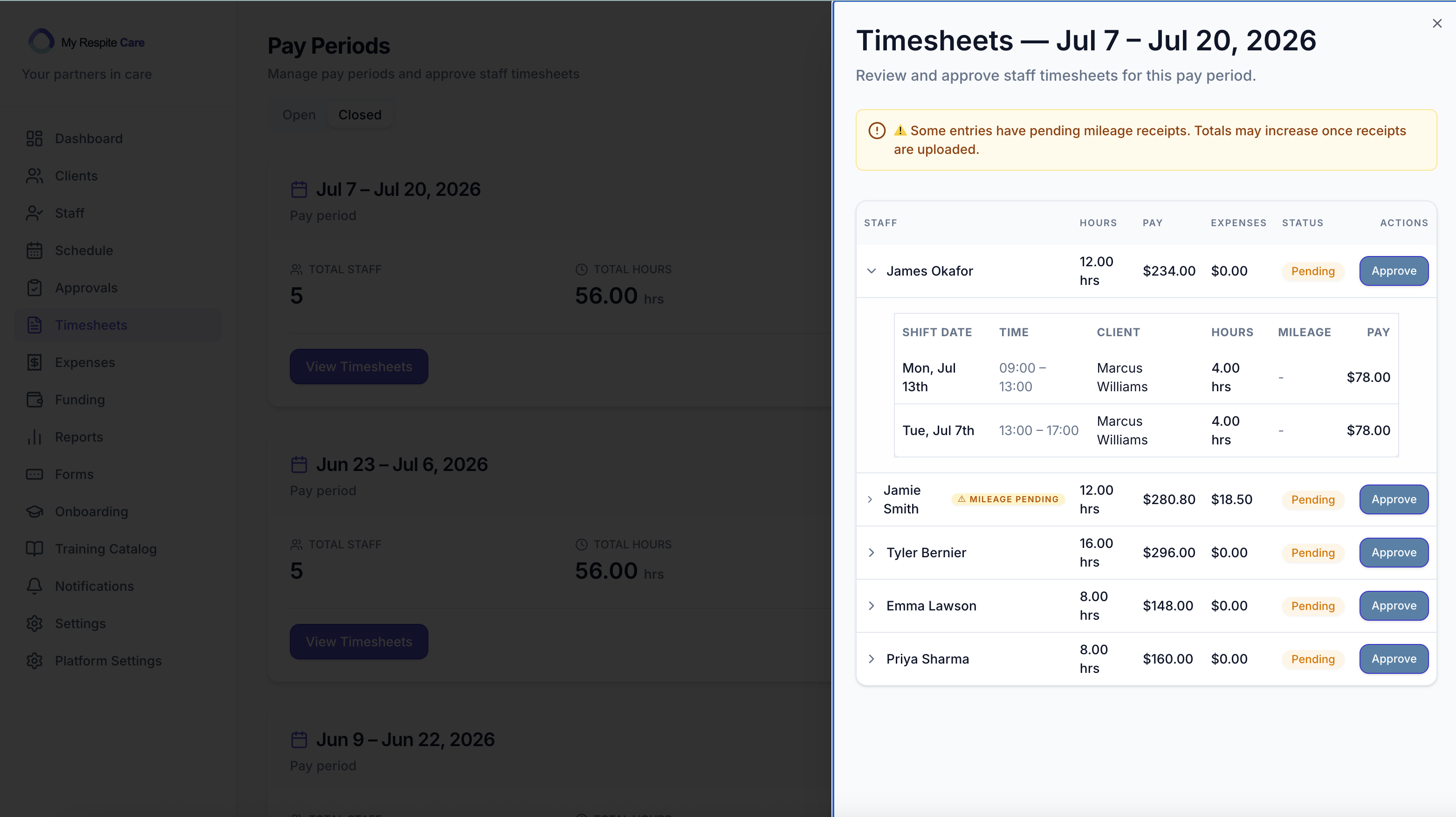1456x817 pixels.
Task: Click James Okafor's Pending status badge
Action: click(x=1312, y=271)
